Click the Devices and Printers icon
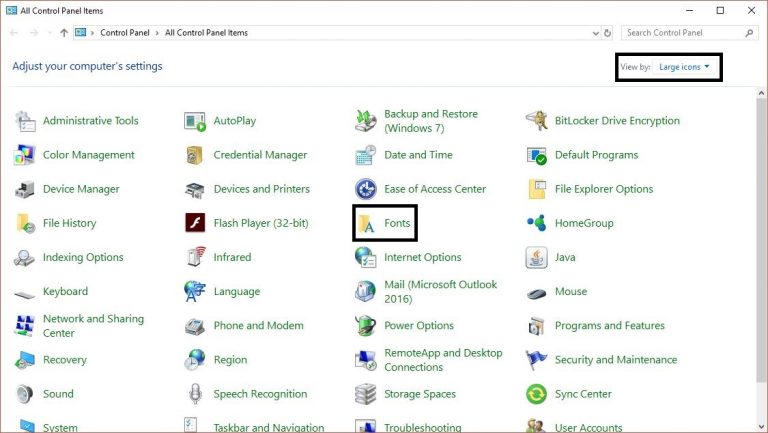The width and height of the screenshot is (768, 433). pyautogui.click(x=195, y=190)
